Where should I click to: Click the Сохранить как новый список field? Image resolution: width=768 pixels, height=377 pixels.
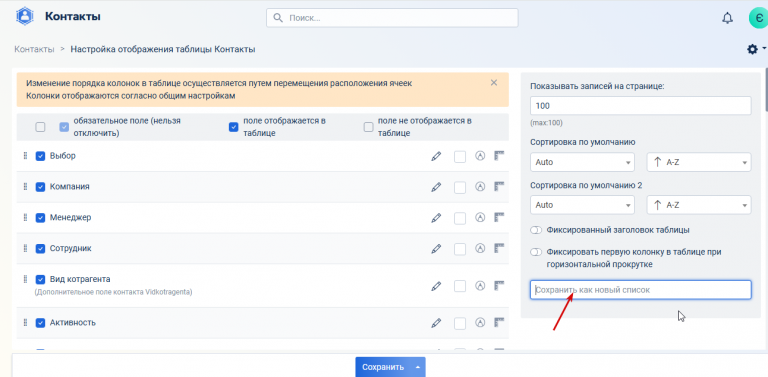tap(640, 290)
